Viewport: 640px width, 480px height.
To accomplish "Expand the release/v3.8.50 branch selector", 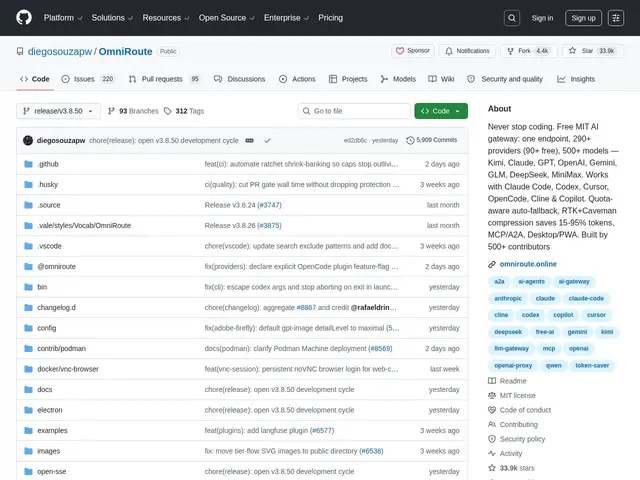I will click(58, 111).
